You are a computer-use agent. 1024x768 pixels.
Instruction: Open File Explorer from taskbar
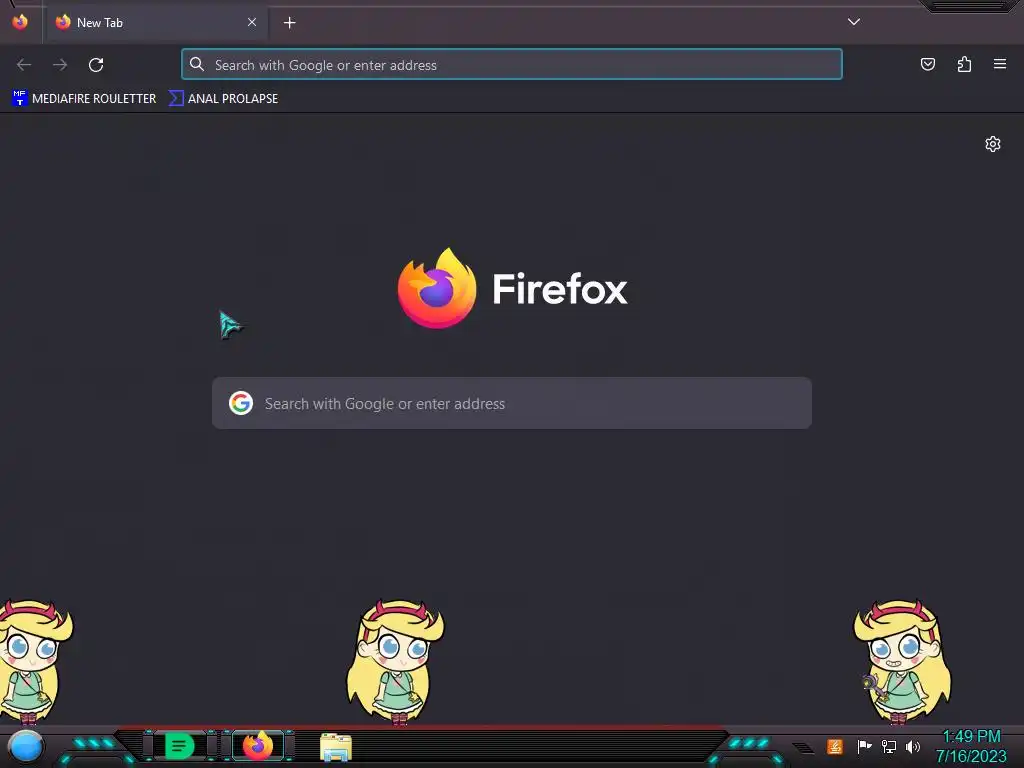click(336, 747)
